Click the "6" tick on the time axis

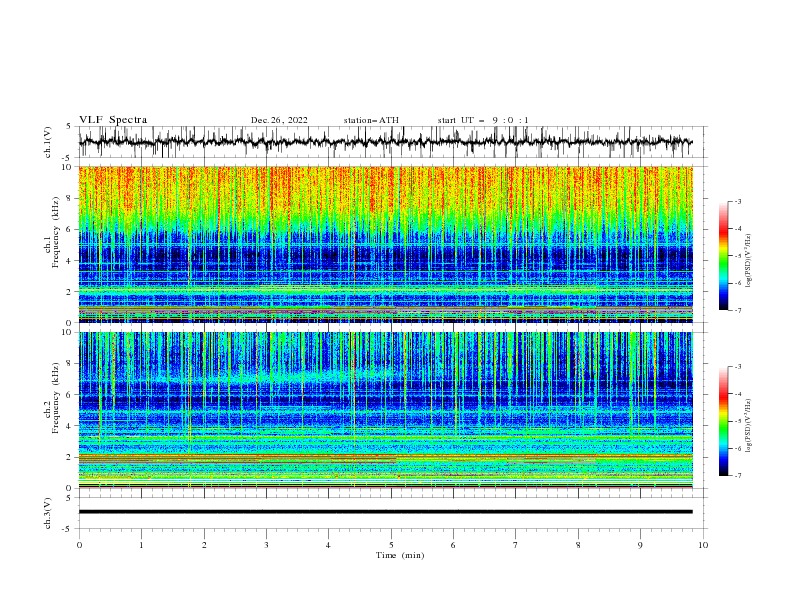pos(453,545)
